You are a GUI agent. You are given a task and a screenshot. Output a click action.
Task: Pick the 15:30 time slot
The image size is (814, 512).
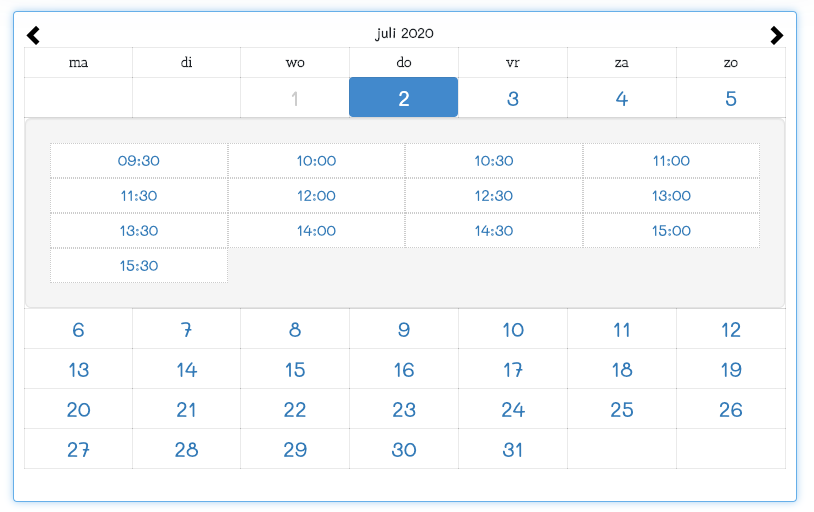coord(139,265)
